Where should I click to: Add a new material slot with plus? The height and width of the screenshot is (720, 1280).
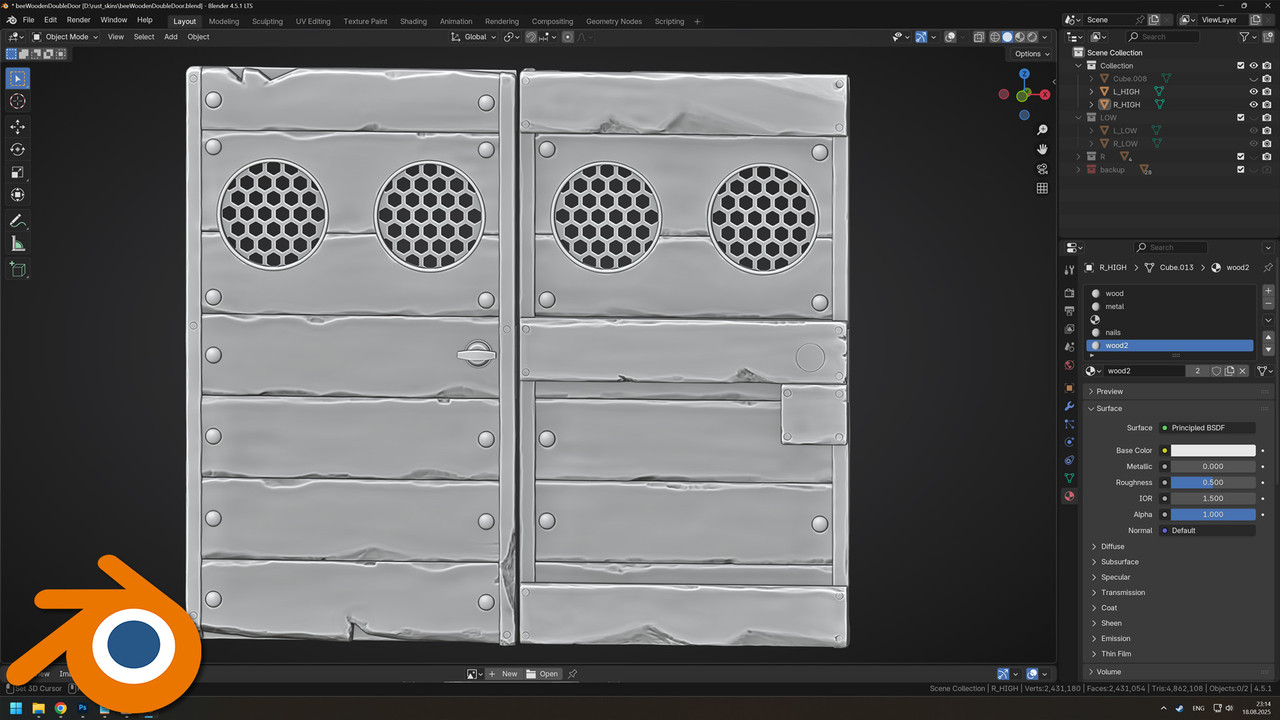coord(1268,291)
